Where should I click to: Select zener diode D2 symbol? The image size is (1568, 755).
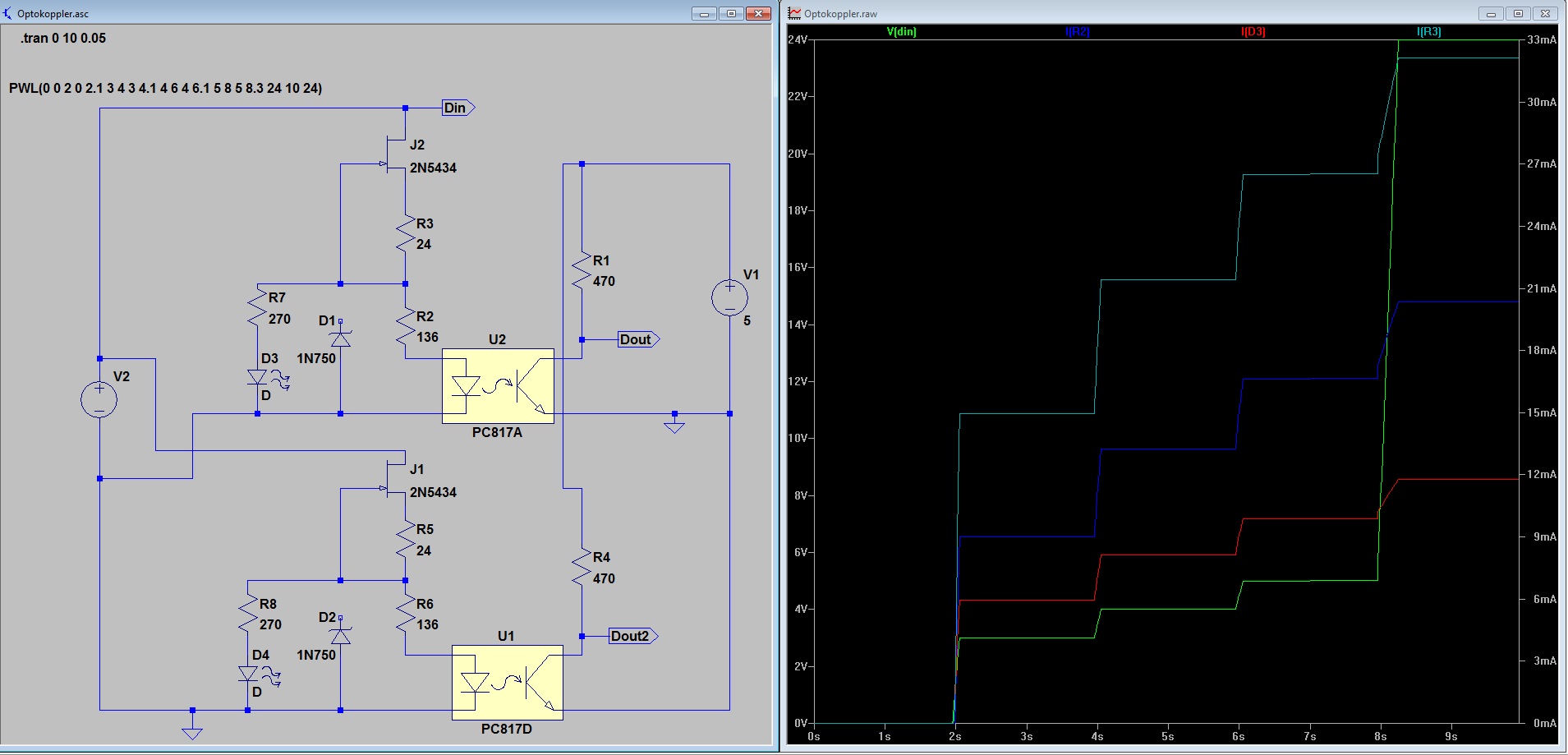(x=340, y=635)
